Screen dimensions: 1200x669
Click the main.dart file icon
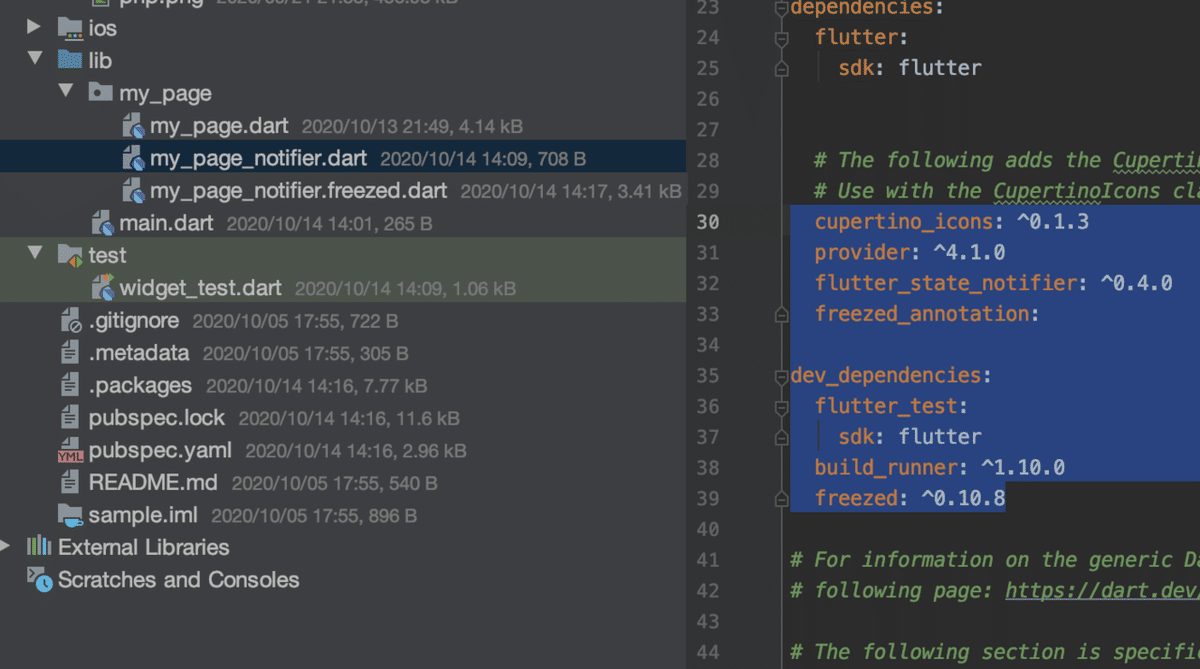pyautogui.click(x=102, y=223)
